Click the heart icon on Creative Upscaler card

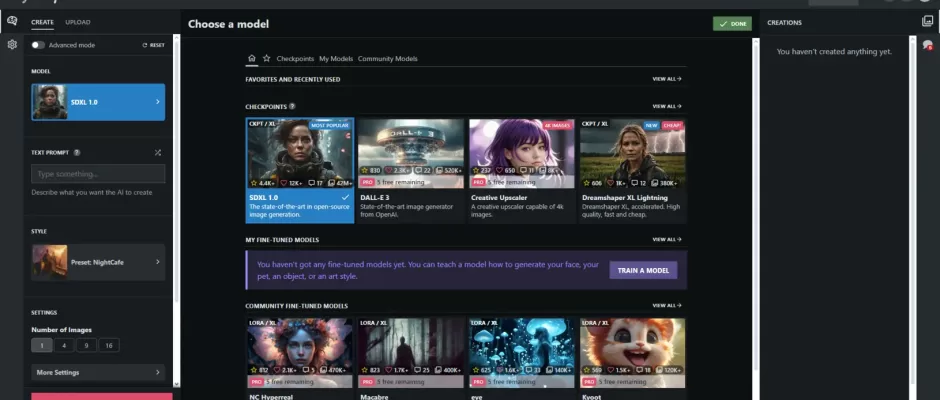(499, 170)
